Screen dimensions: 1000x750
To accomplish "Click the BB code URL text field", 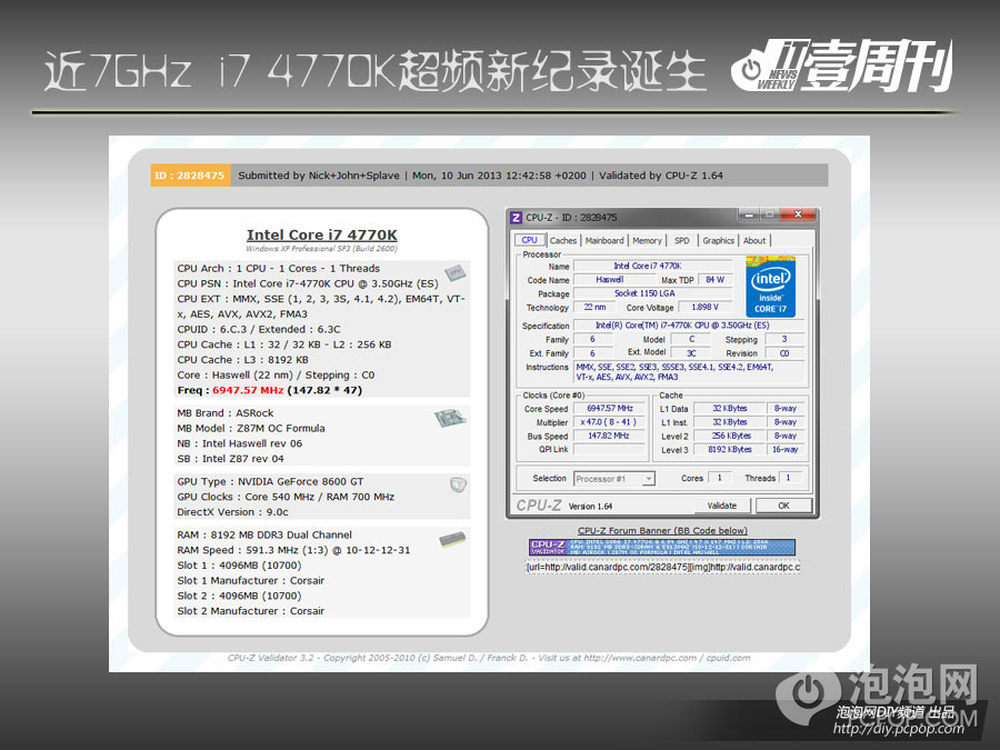I will pyautogui.click(x=663, y=567).
